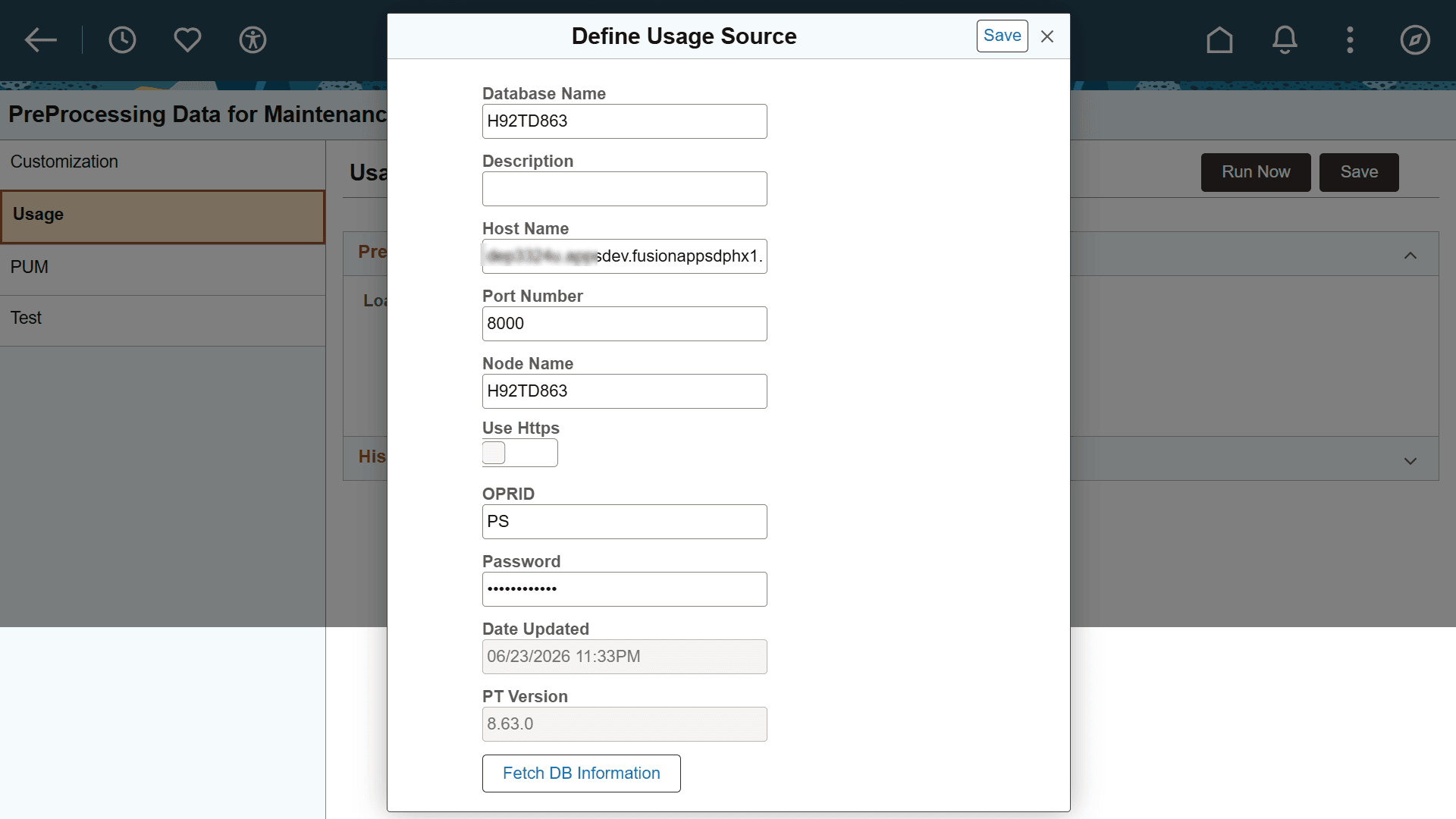Open the actions three-dot menu
This screenshot has height=819, width=1456.
tap(1350, 39)
